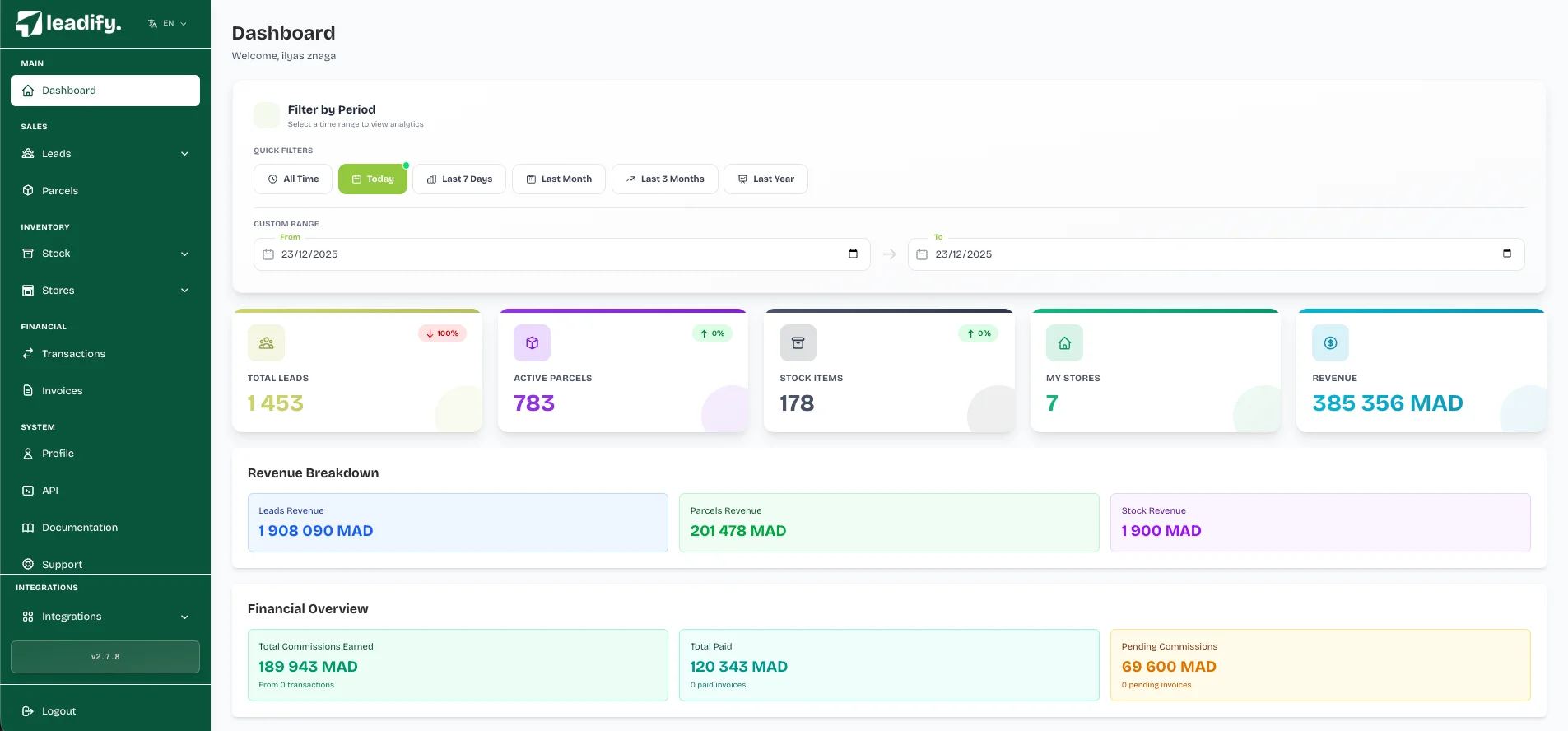
Task: Click the Revenue dollar coin icon
Action: click(x=1330, y=343)
